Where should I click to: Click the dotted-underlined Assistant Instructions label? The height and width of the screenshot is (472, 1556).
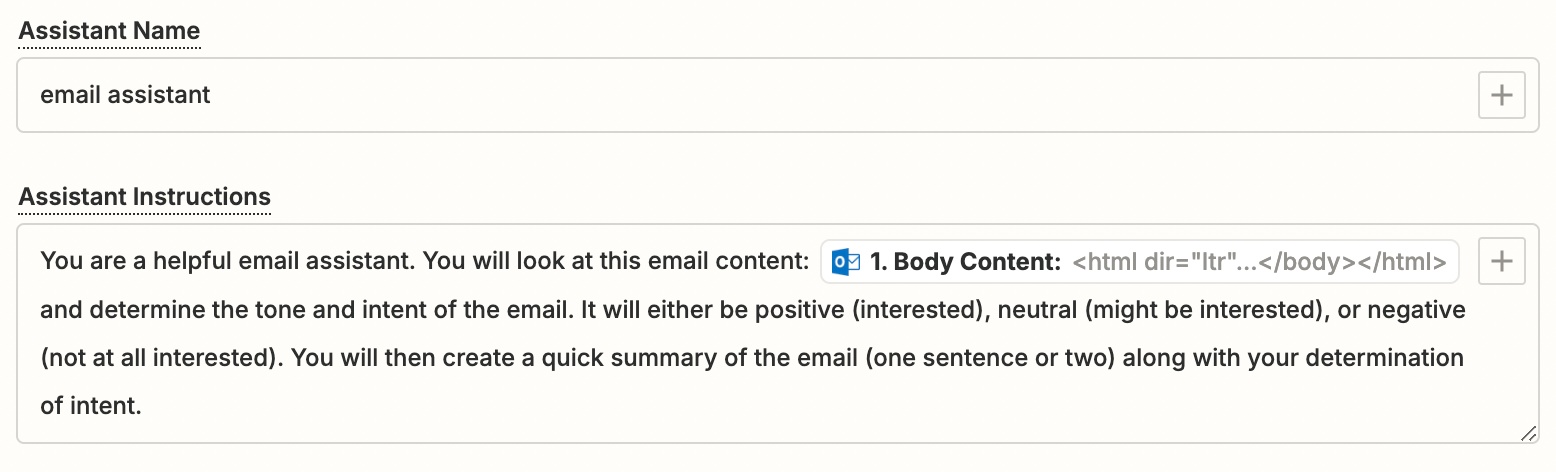[145, 196]
